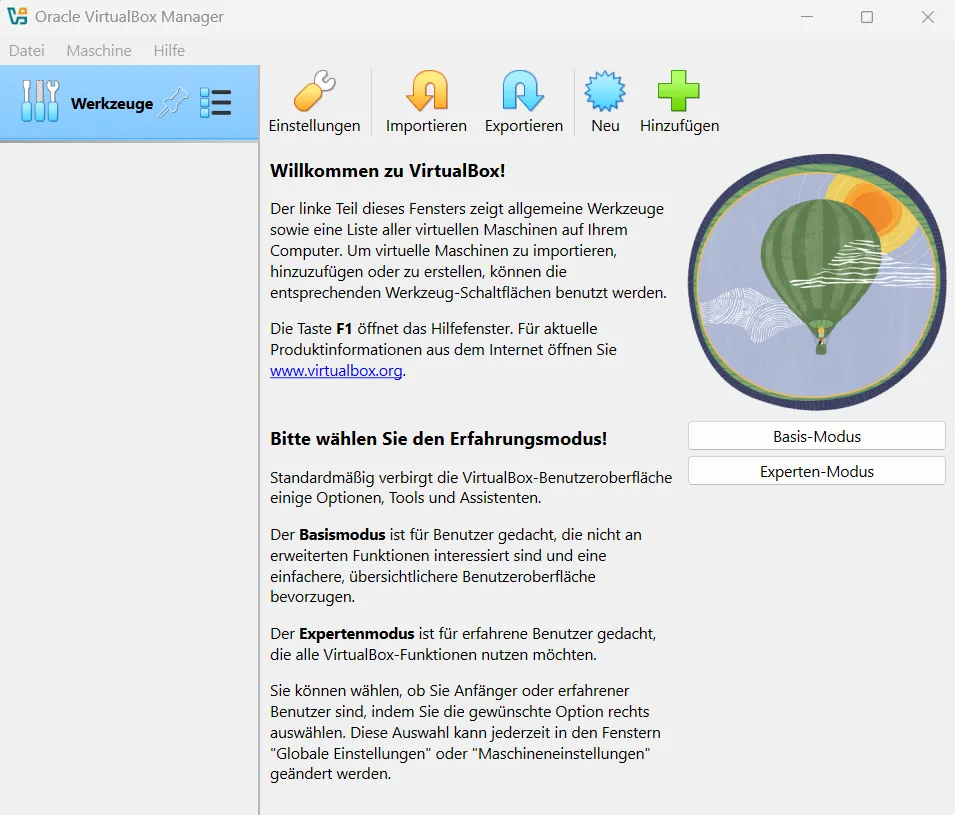Minimize the VirtualBox Manager window
The height and width of the screenshot is (815, 955).
click(x=807, y=17)
